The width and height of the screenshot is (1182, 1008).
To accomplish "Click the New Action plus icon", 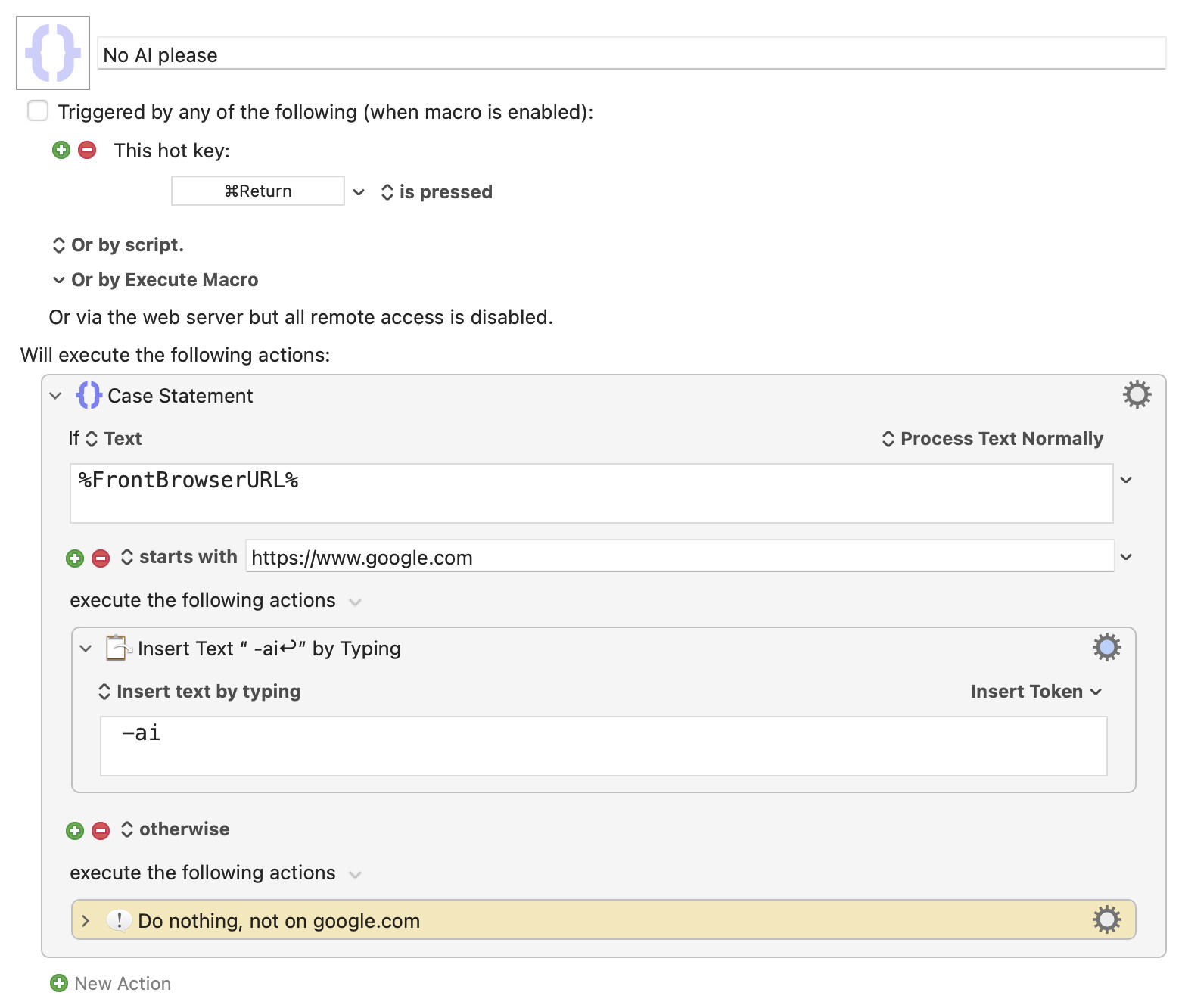I will click(59, 983).
